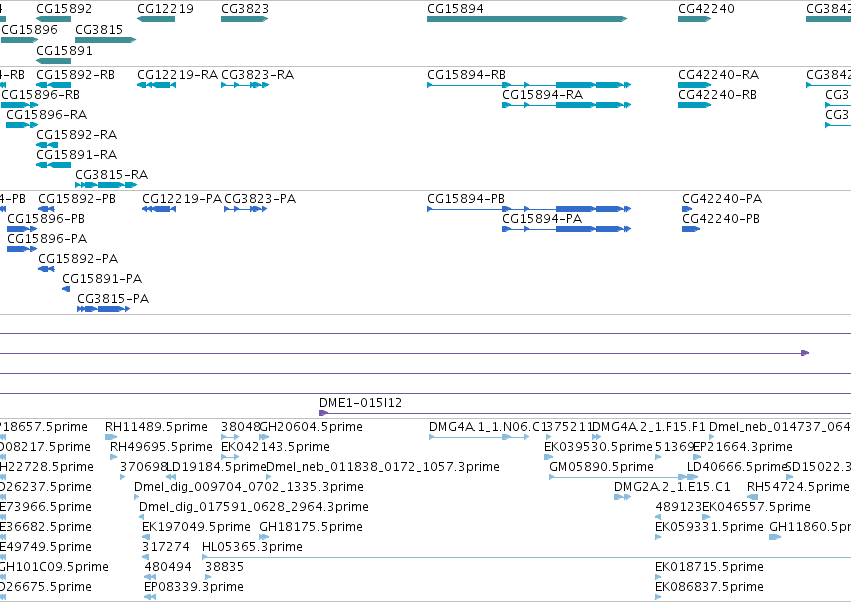Open the CG3815 gene feature
The image size is (851, 602).
coord(105,40)
